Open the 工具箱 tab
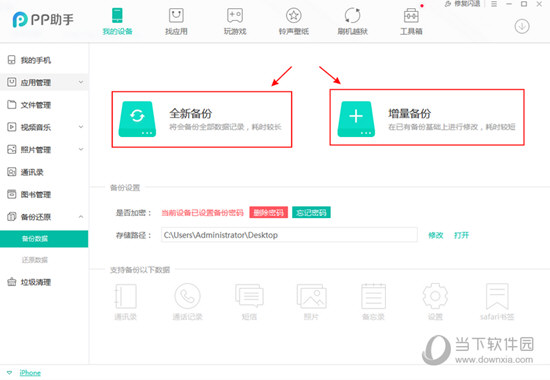The width and height of the screenshot is (550, 380). (x=411, y=21)
